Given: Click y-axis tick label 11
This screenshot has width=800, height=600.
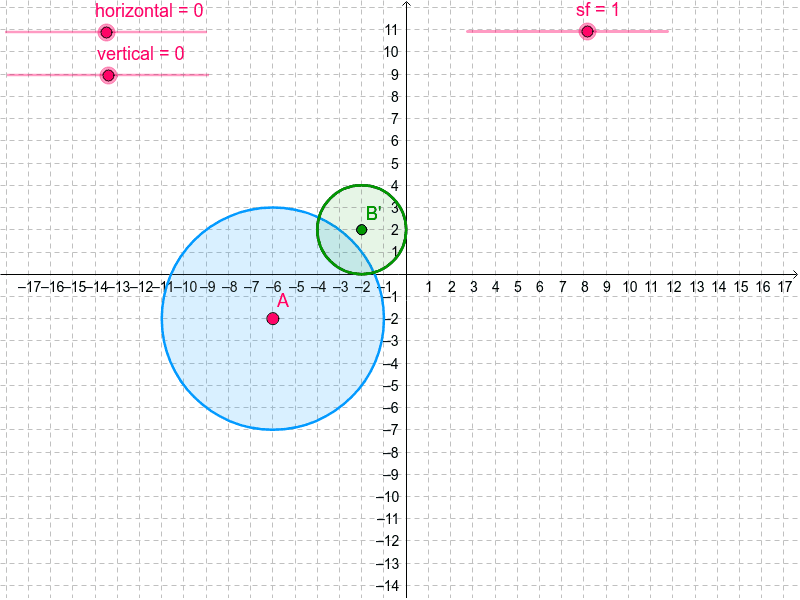Looking at the screenshot, I should [391, 30].
